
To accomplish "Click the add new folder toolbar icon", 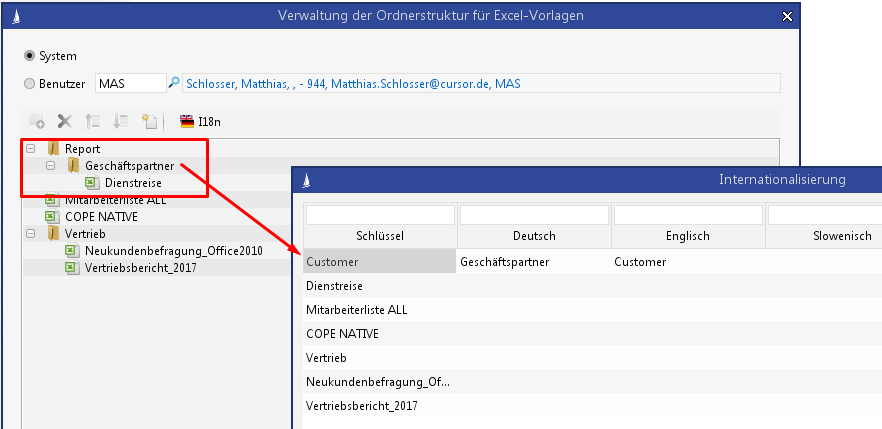I will (x=37, y=121).
